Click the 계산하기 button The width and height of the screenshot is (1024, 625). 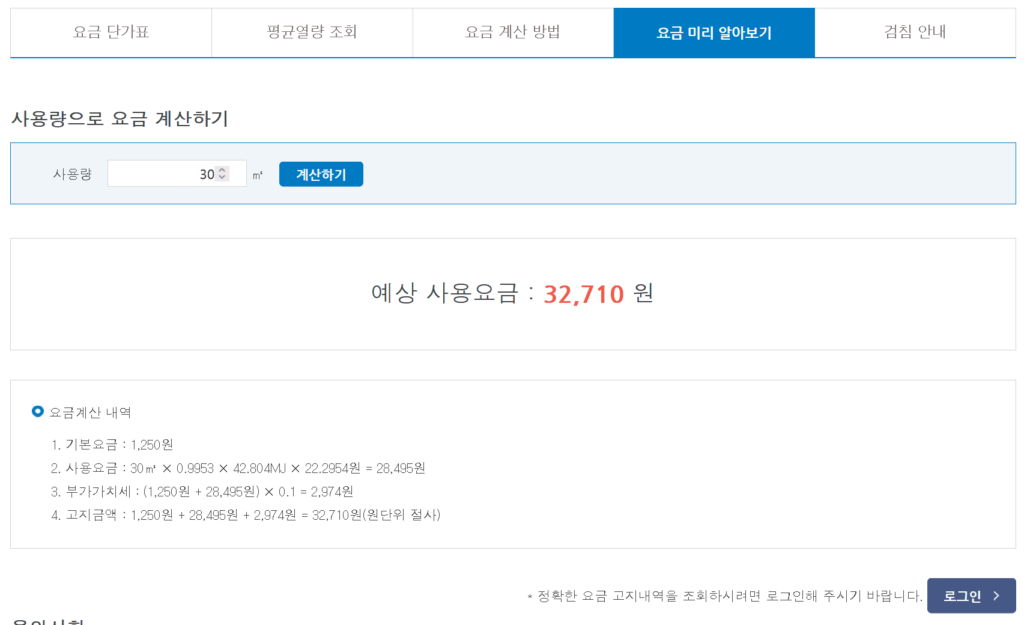pyautogui.click(x=321, y=174)
